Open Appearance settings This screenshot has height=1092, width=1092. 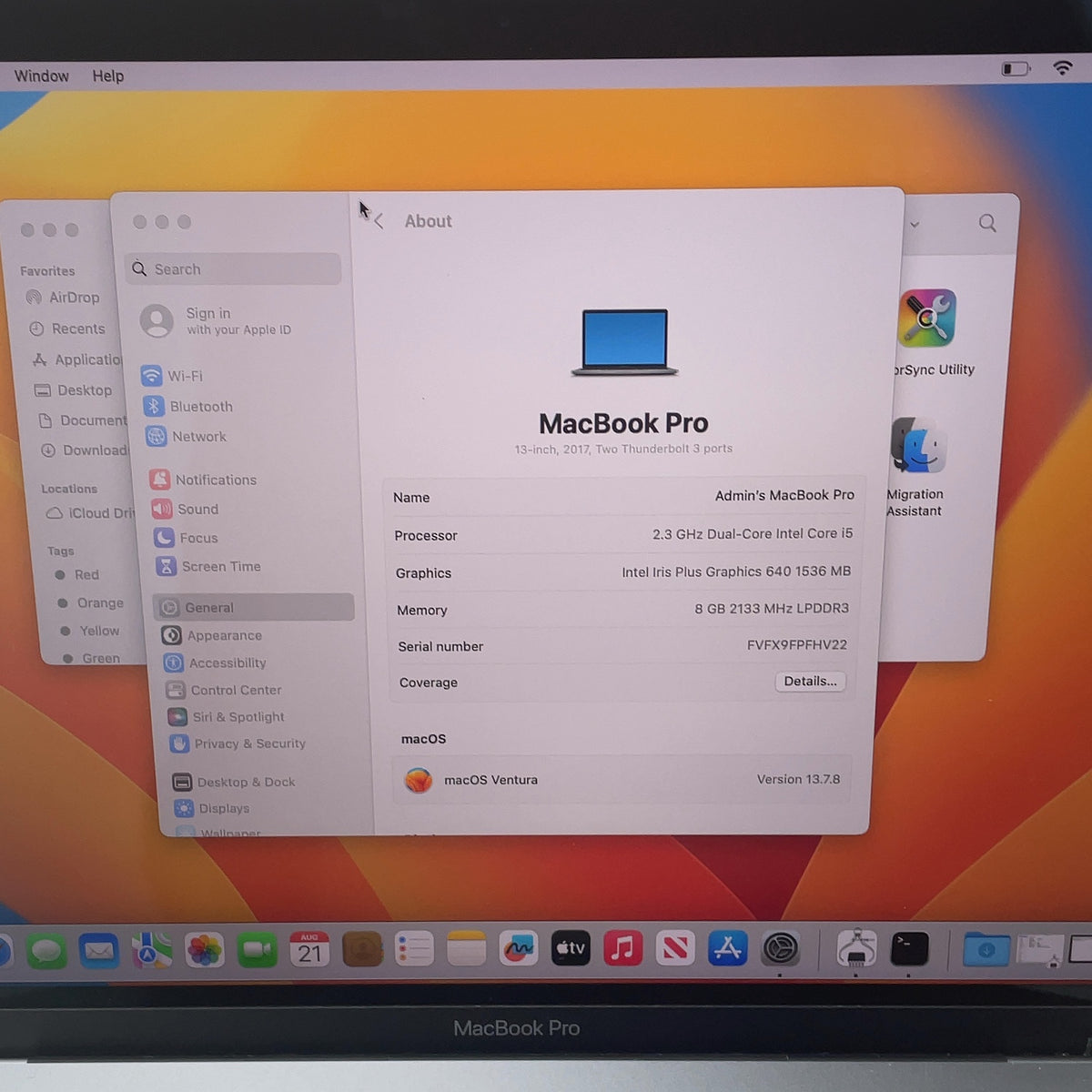click(211, 635)
